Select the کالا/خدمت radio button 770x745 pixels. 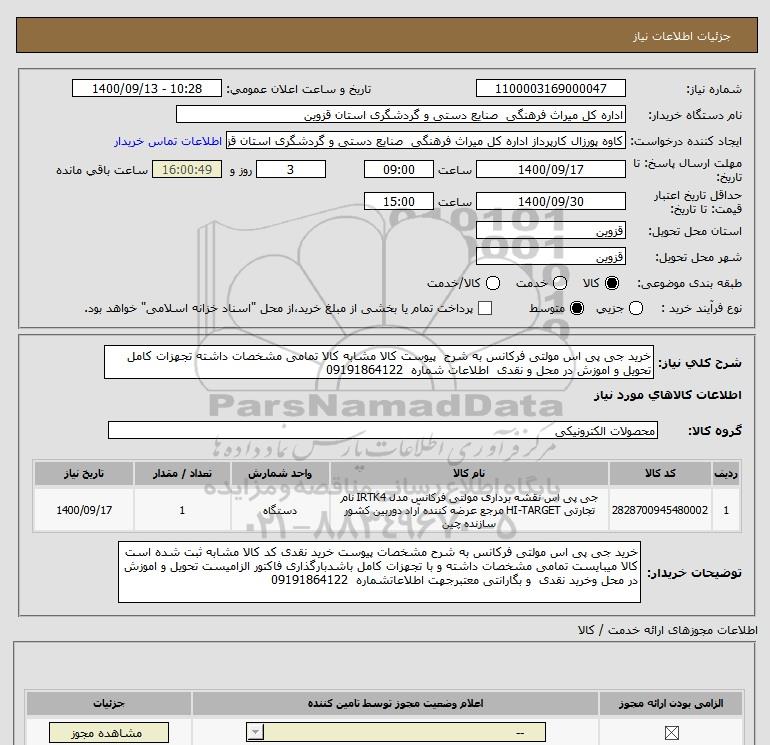(x=493, y=283)
